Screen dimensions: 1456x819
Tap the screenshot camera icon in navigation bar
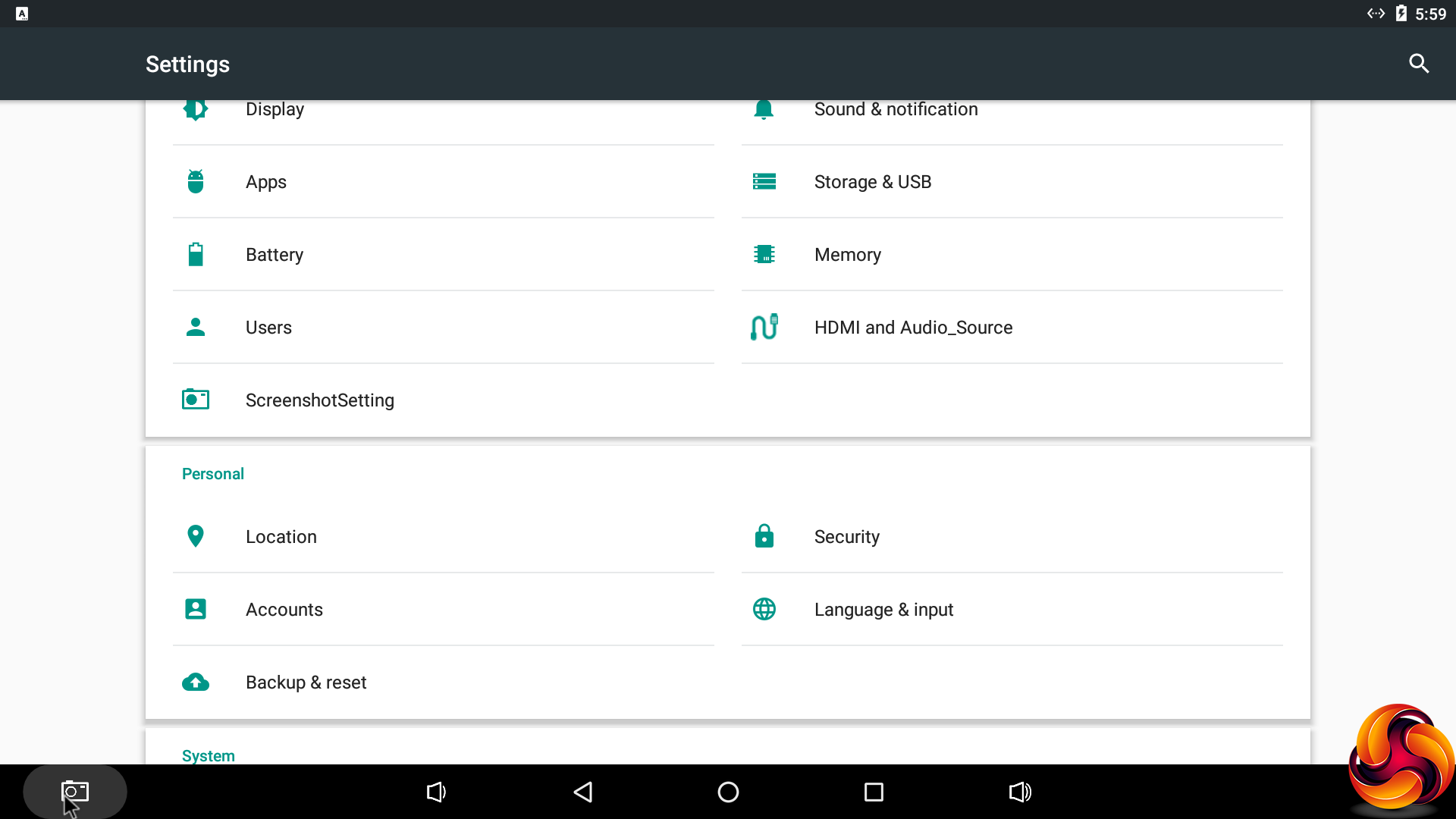pos(75,792)
